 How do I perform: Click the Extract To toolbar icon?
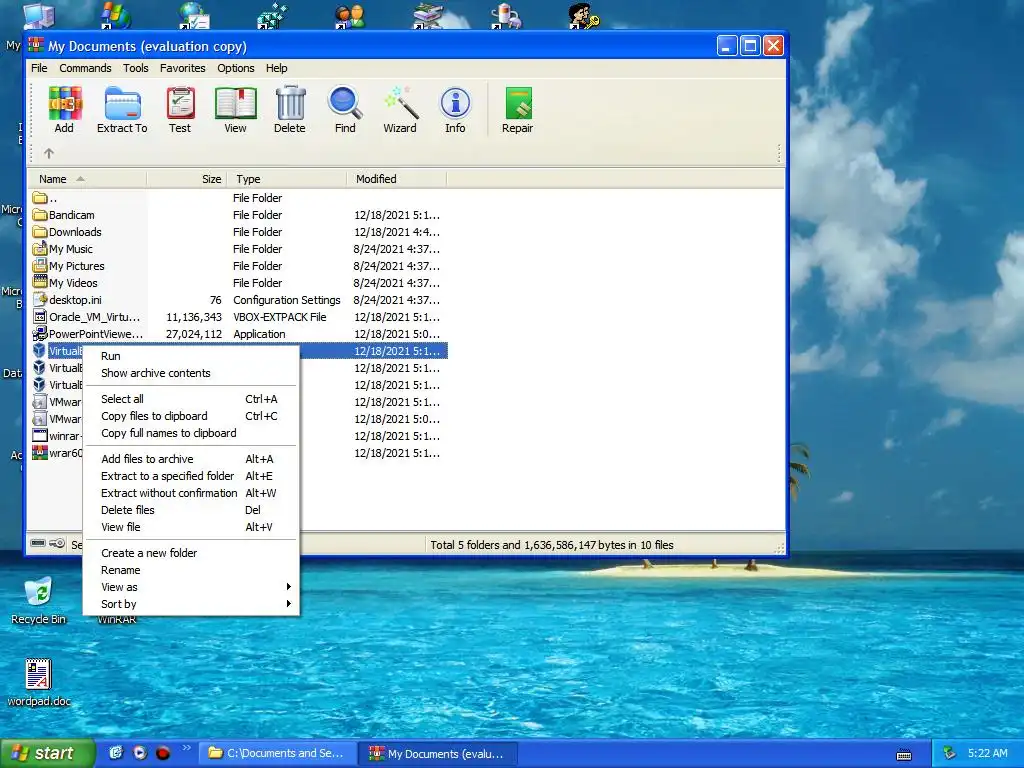click(122, 110)
